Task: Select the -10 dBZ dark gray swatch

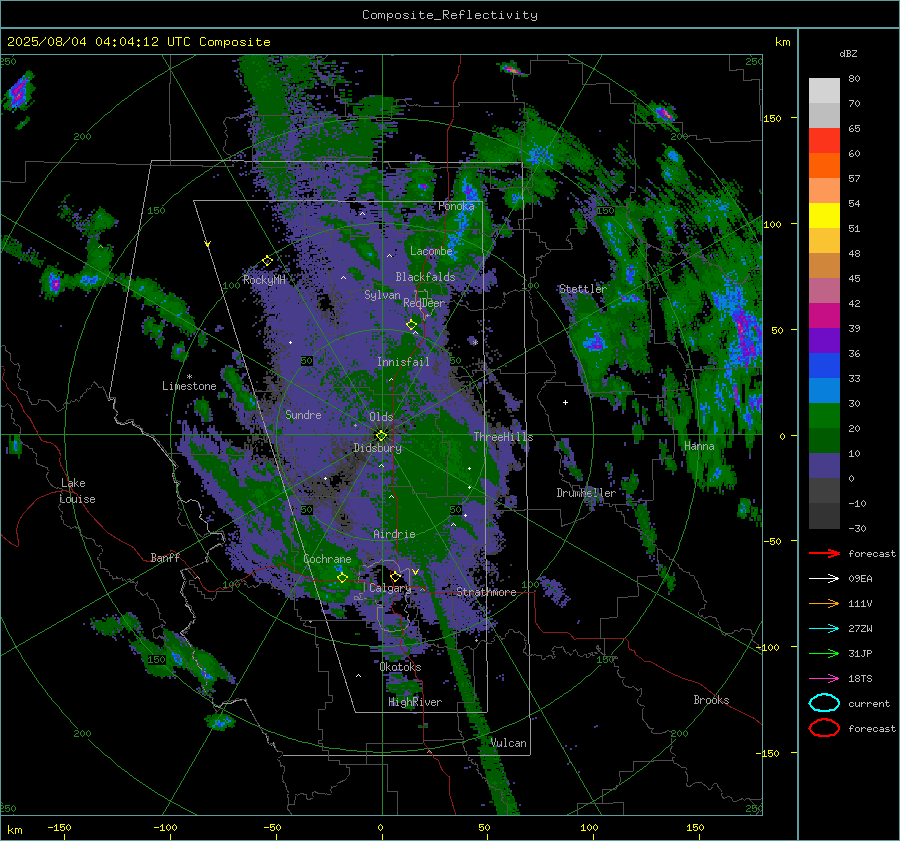Action: click(824, 516)
